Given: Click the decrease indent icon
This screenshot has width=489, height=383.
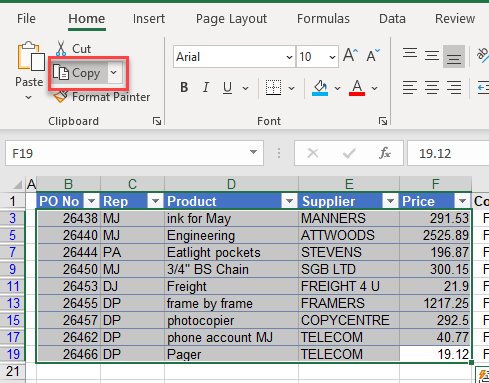Looking at the screenshot, I should click(483, 88).
